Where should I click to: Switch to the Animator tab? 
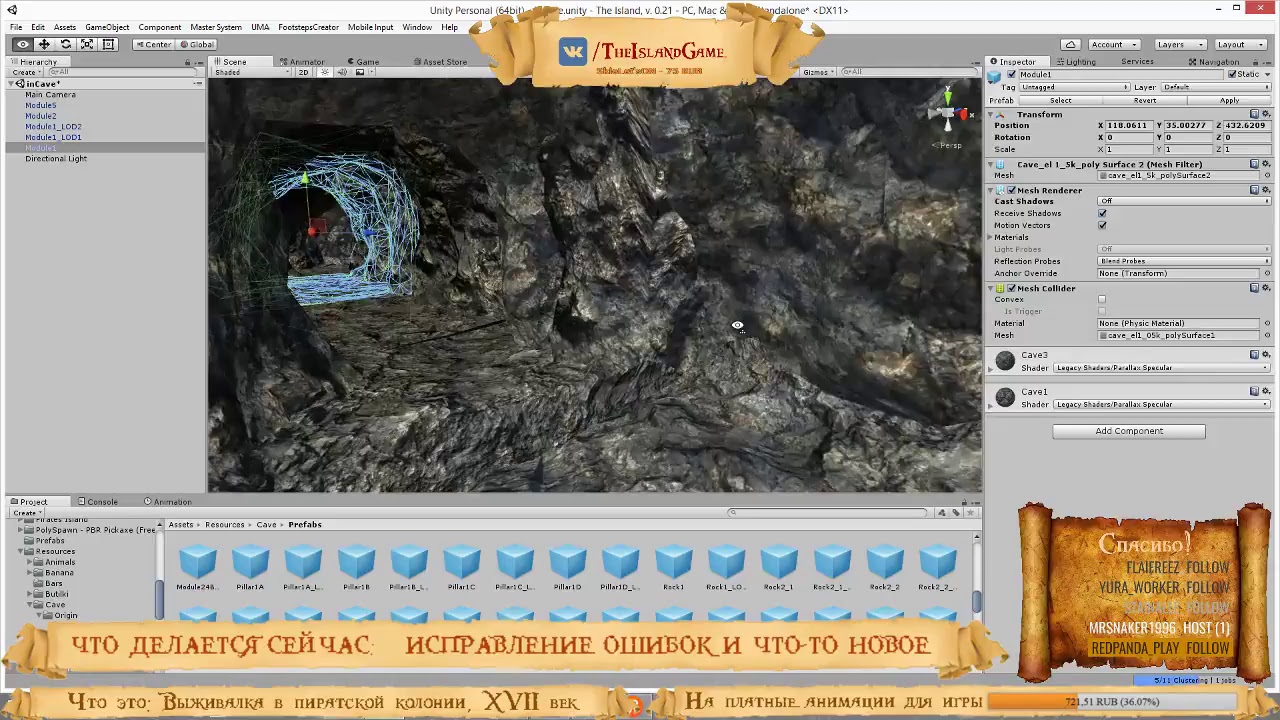tap(302, 62)
